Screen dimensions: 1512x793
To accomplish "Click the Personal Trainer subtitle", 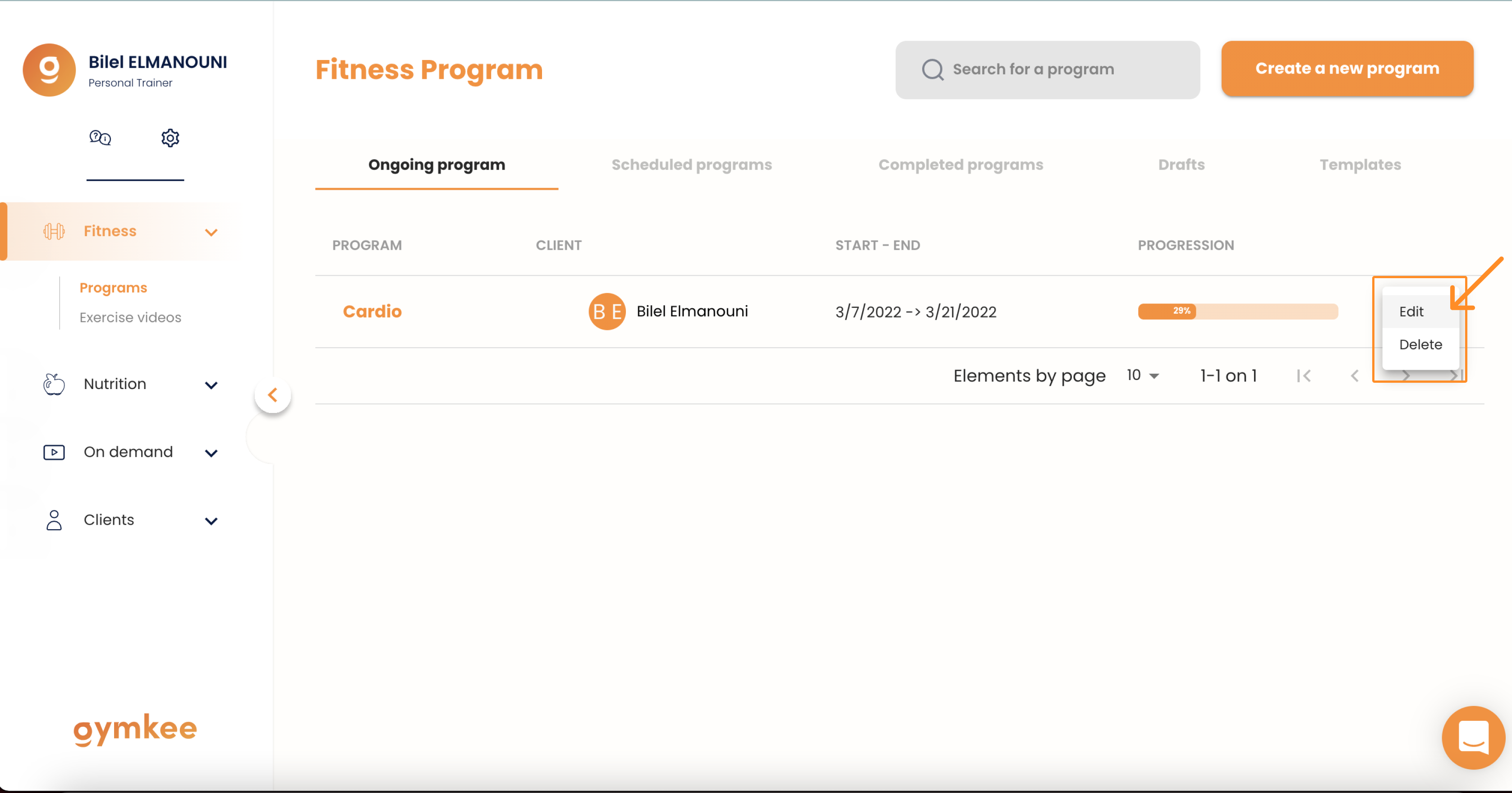I will [x=130, y=83].
